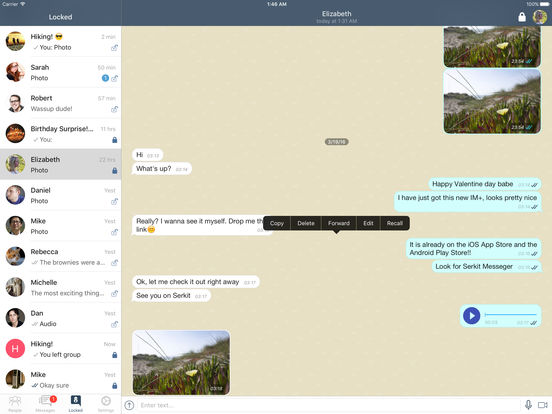Tap the 'Hi' message bubble
This screenshot has height=414, width=552.
pyautogui.click(x=148, y=155)
